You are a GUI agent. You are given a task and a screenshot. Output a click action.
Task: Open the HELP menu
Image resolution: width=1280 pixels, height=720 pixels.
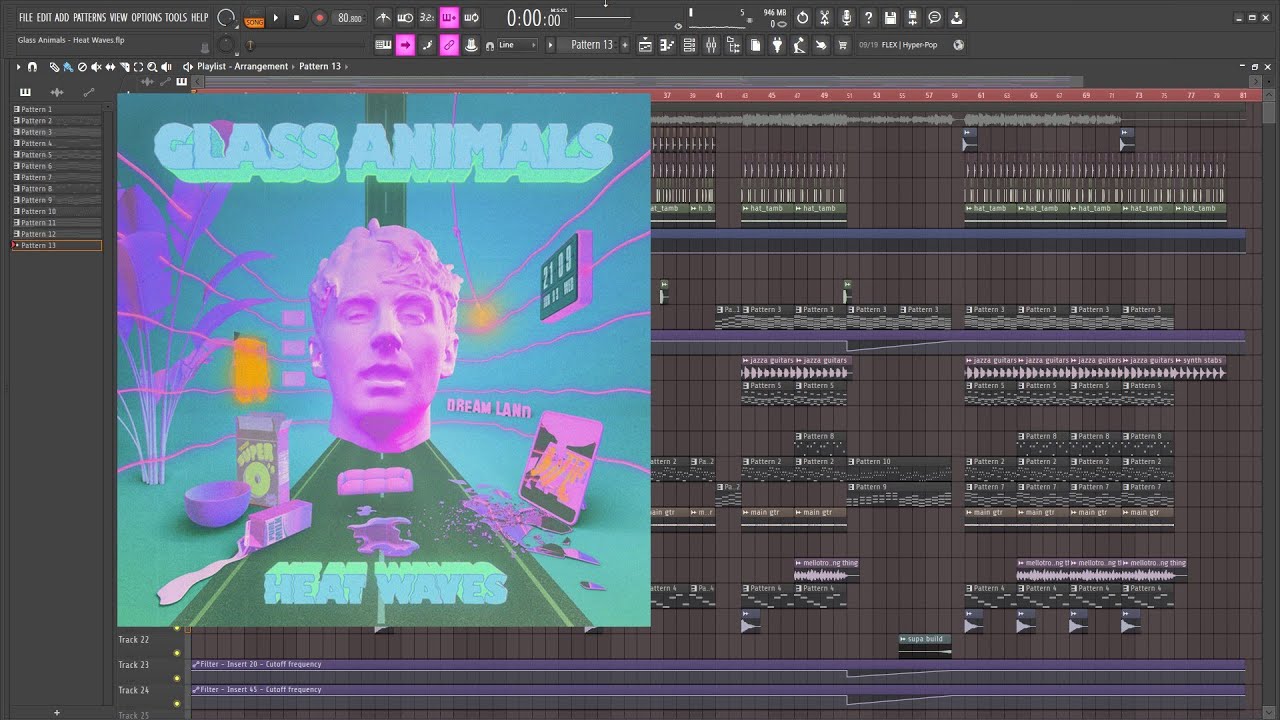(x=200, y=18)
